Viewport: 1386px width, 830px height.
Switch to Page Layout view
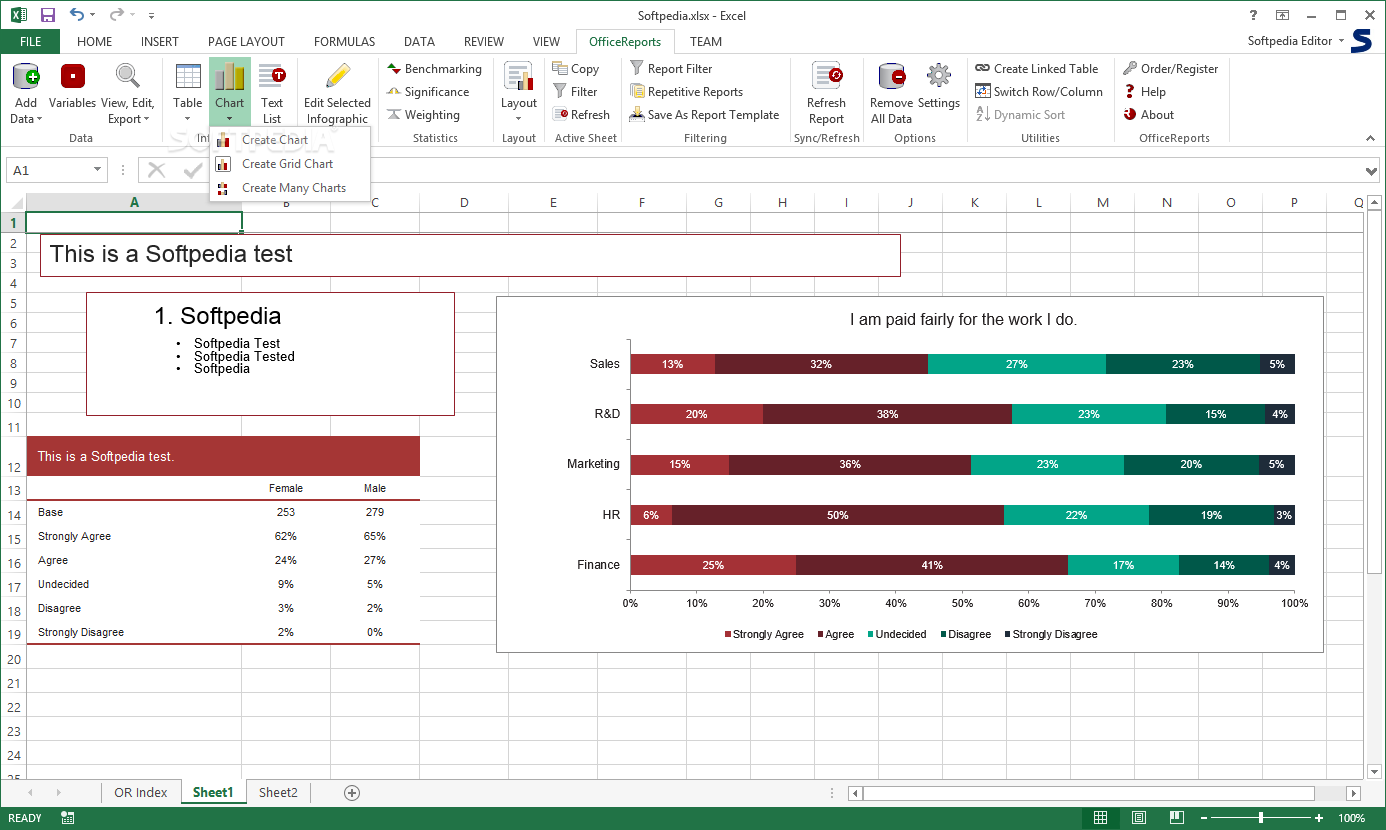1139,818
